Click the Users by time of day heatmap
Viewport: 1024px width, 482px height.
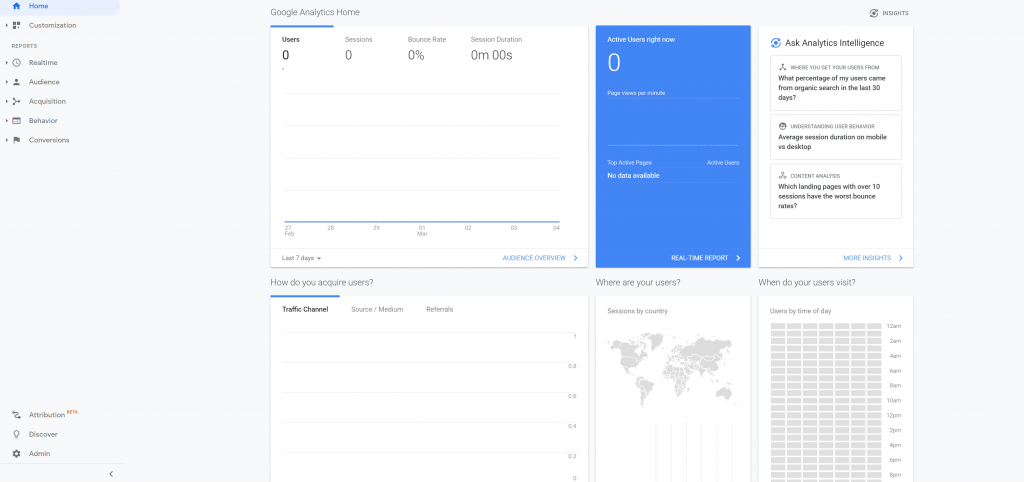tap(826, 402)
